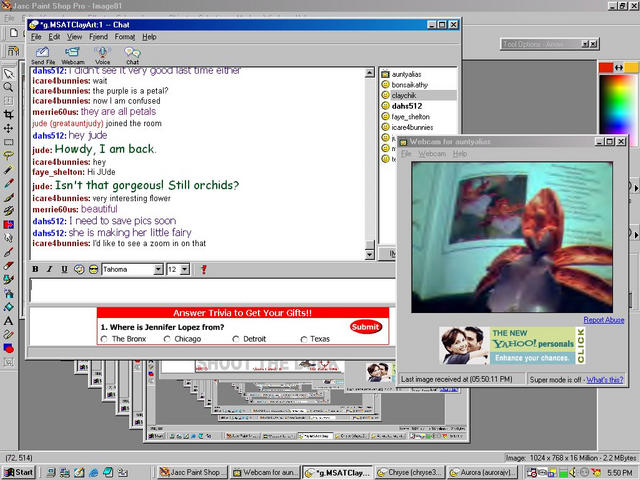This screenshot has width=640, height=480.
Task: Choose The Bronx trivia answer
Action: (x=104, y=339)
